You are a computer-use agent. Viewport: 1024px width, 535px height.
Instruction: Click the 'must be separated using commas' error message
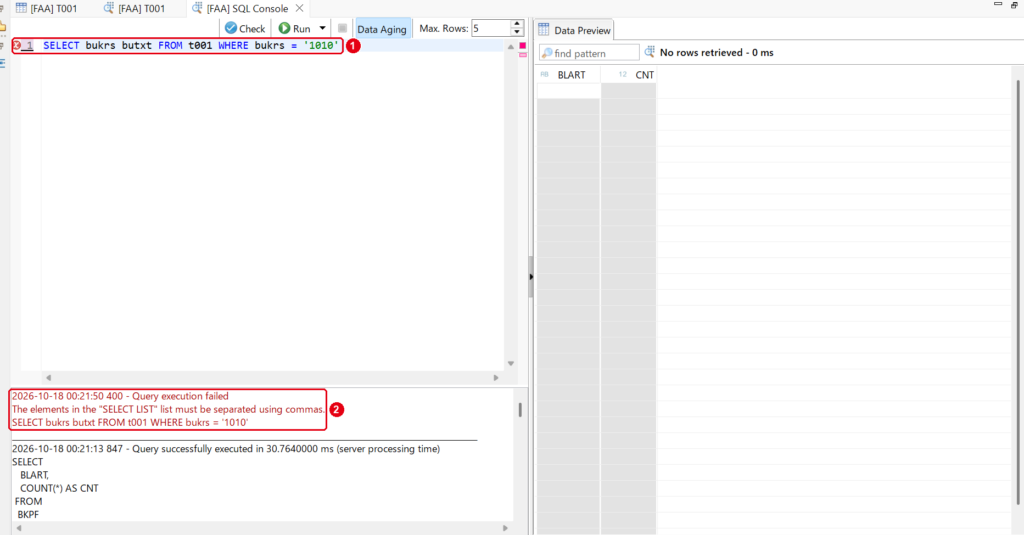coord(168,409)
